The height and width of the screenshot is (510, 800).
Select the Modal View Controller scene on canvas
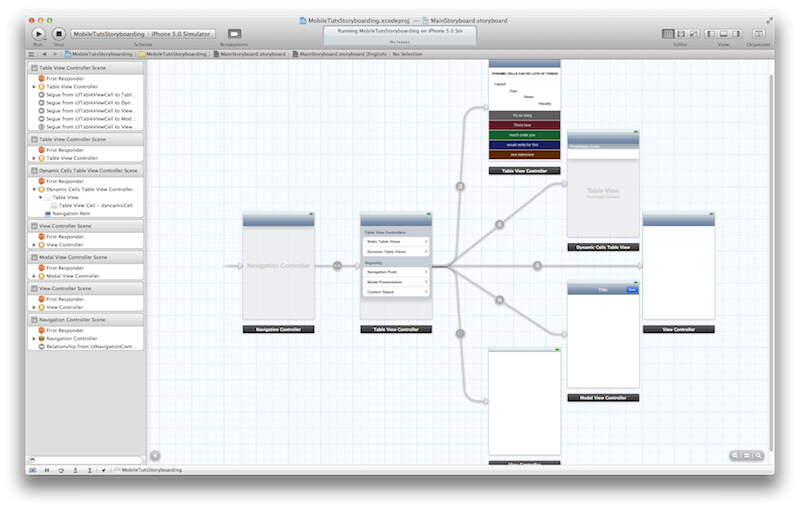[603, 335]
